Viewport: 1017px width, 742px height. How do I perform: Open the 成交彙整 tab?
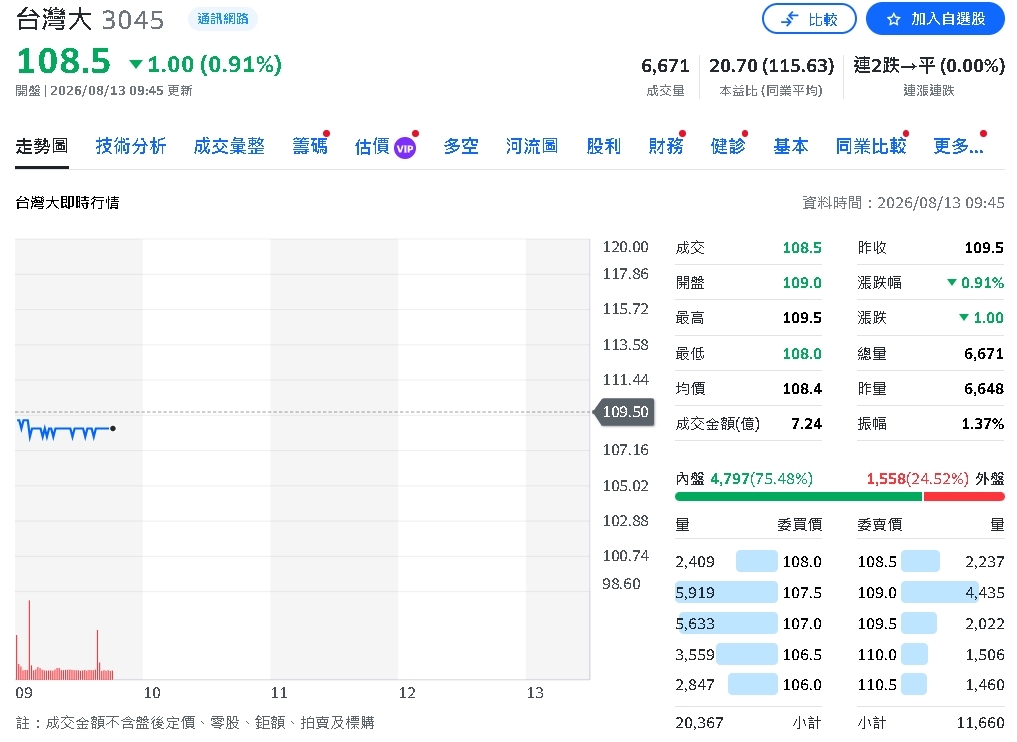point(229,146)
